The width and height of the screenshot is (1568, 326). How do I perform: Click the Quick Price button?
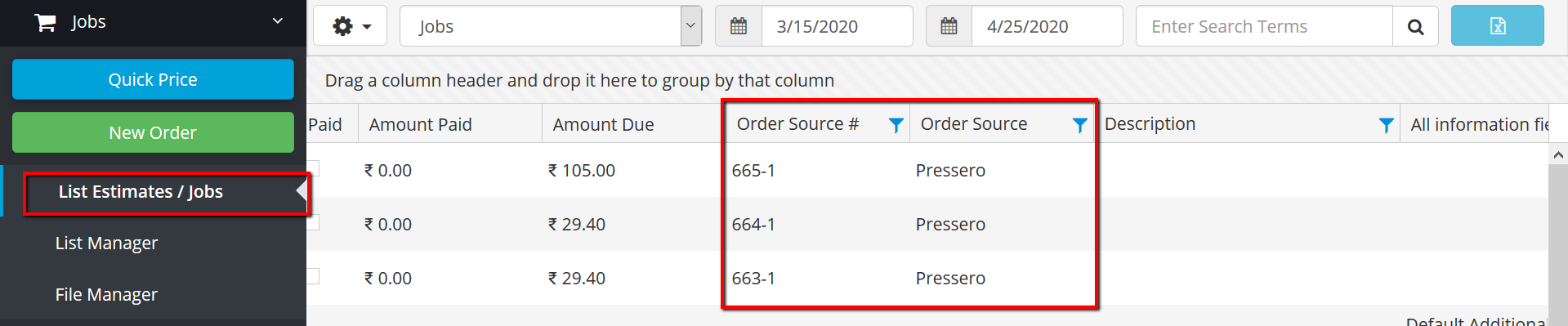click(x=153, y=79)
